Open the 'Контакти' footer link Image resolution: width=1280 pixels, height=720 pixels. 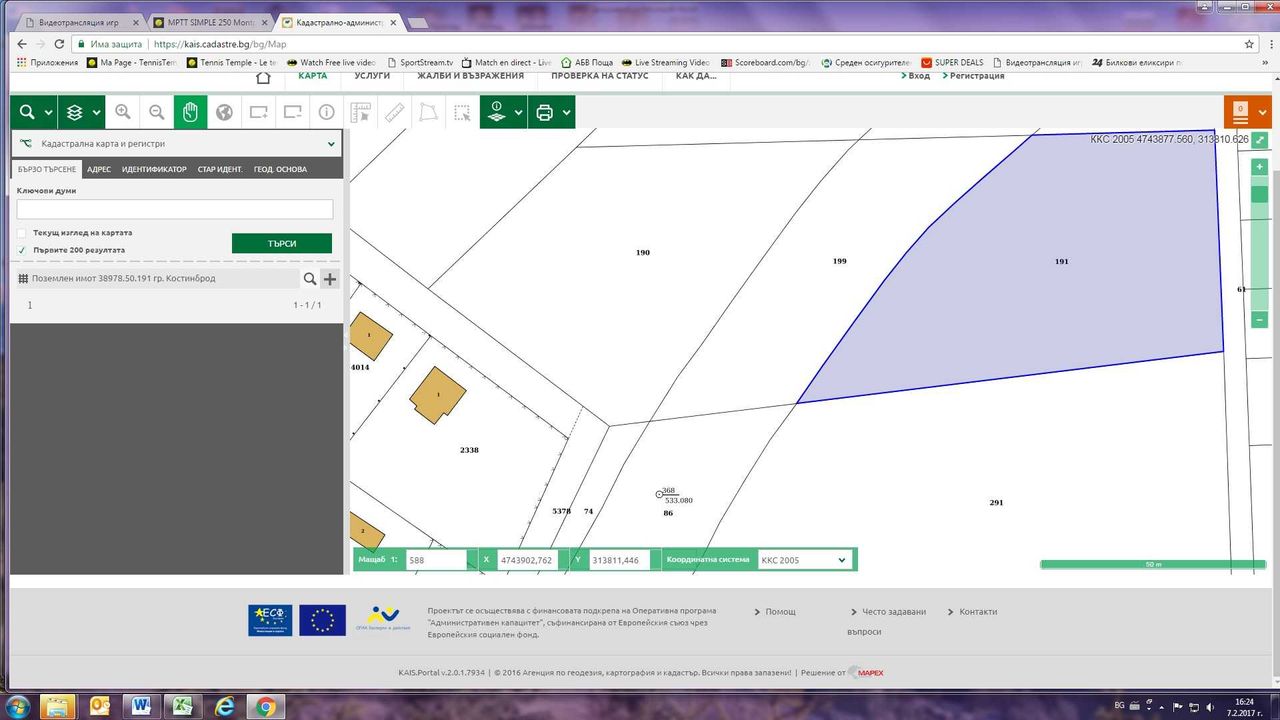(978, 611)
